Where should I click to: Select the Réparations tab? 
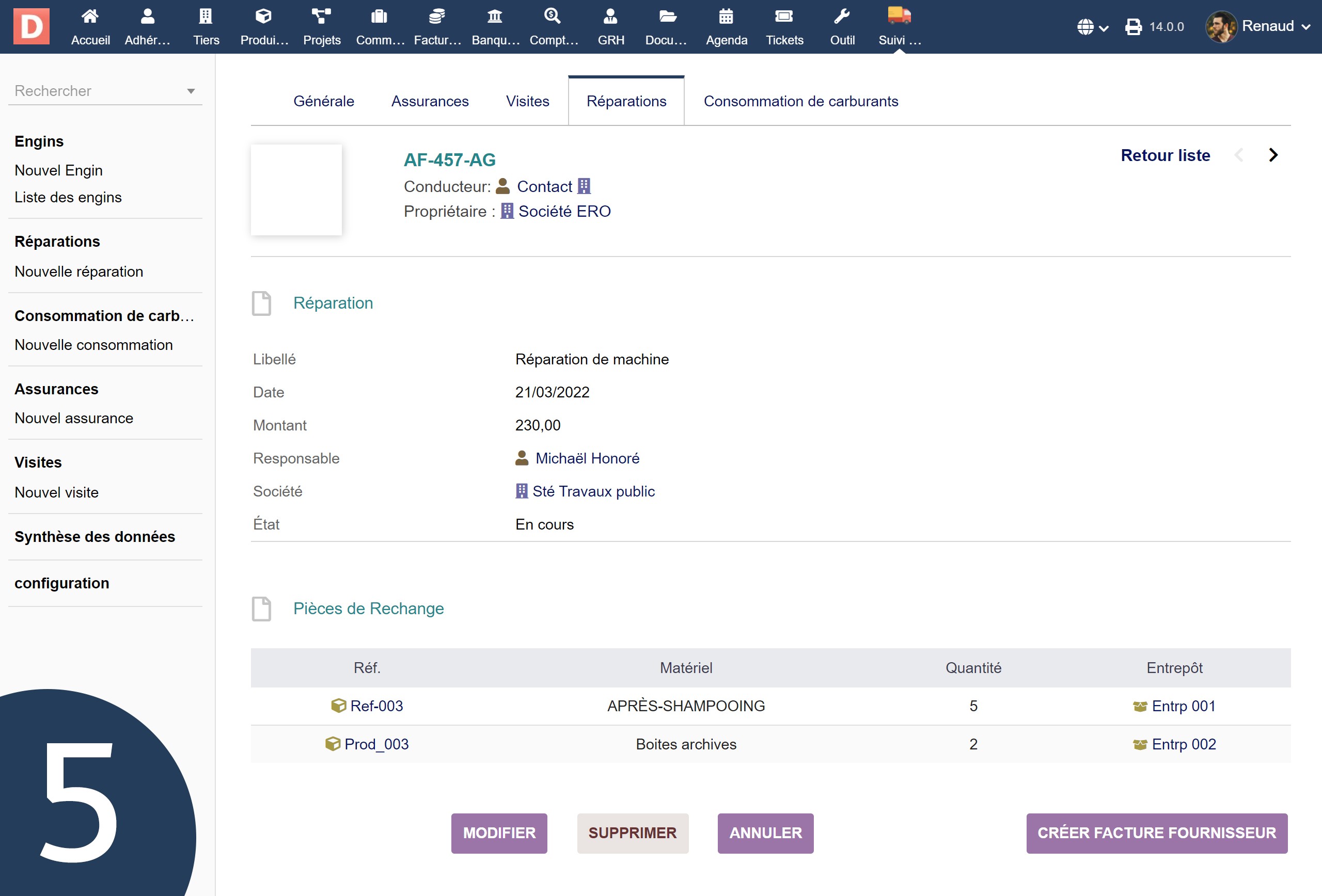click(x=626, y=101)
